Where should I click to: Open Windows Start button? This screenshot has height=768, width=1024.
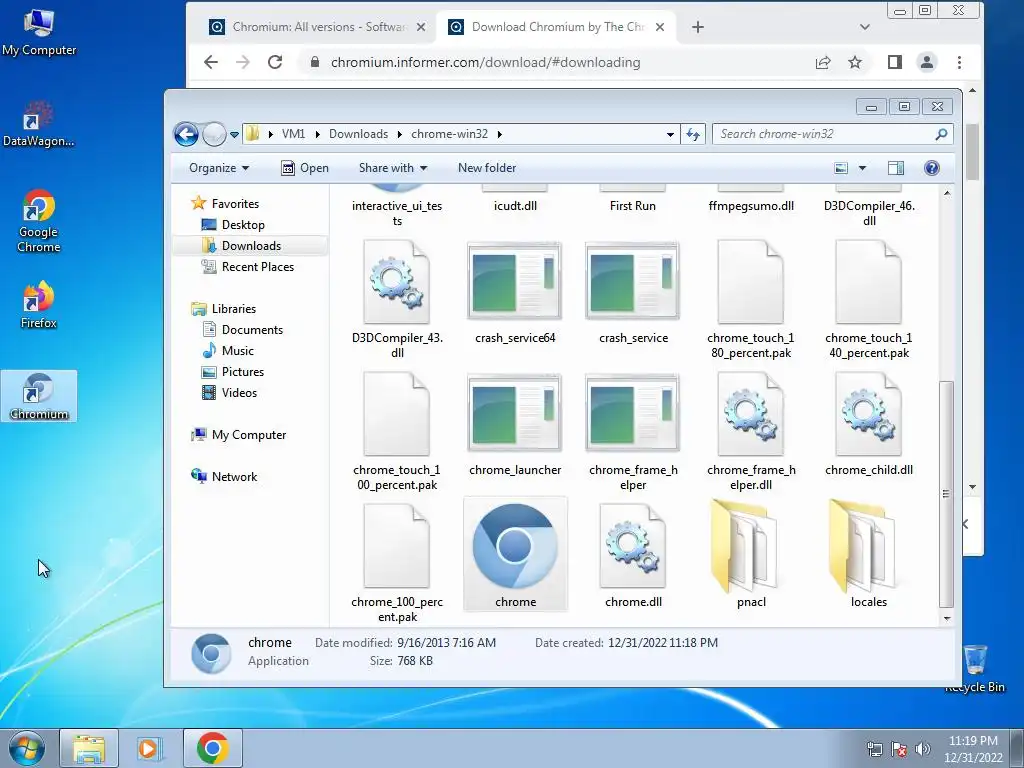[x=27, y=748]
